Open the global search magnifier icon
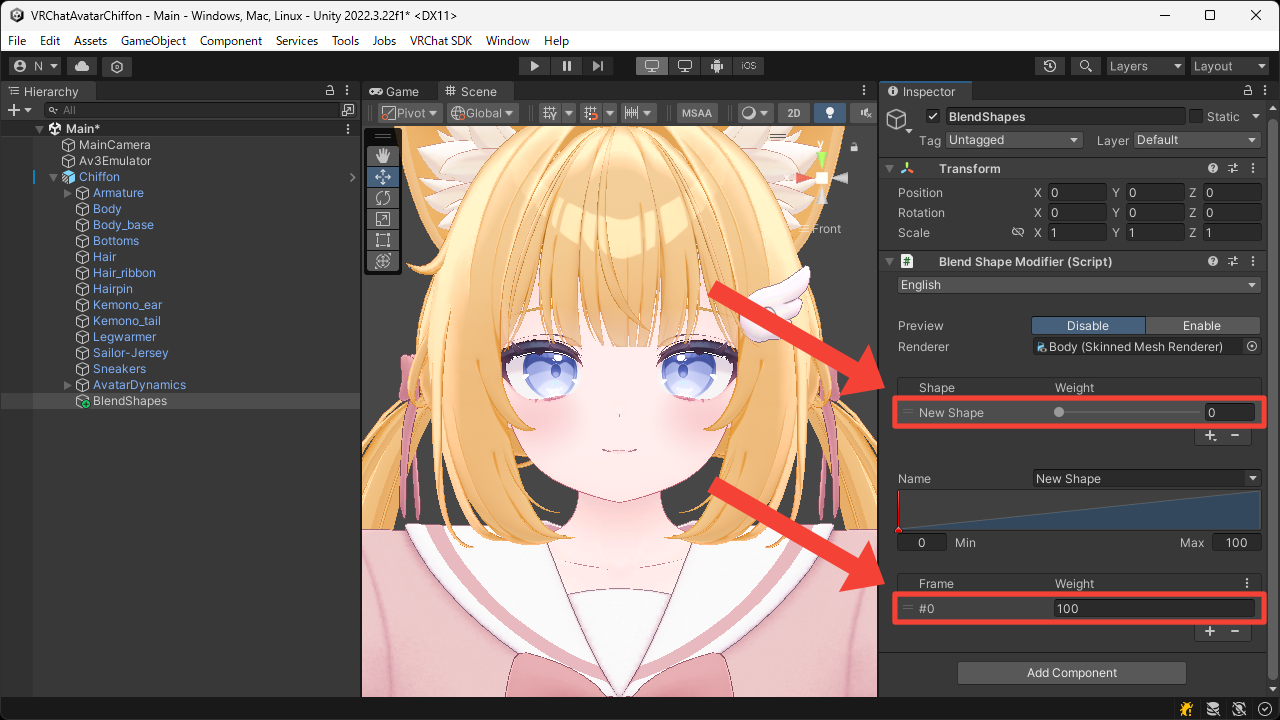 1085,66
